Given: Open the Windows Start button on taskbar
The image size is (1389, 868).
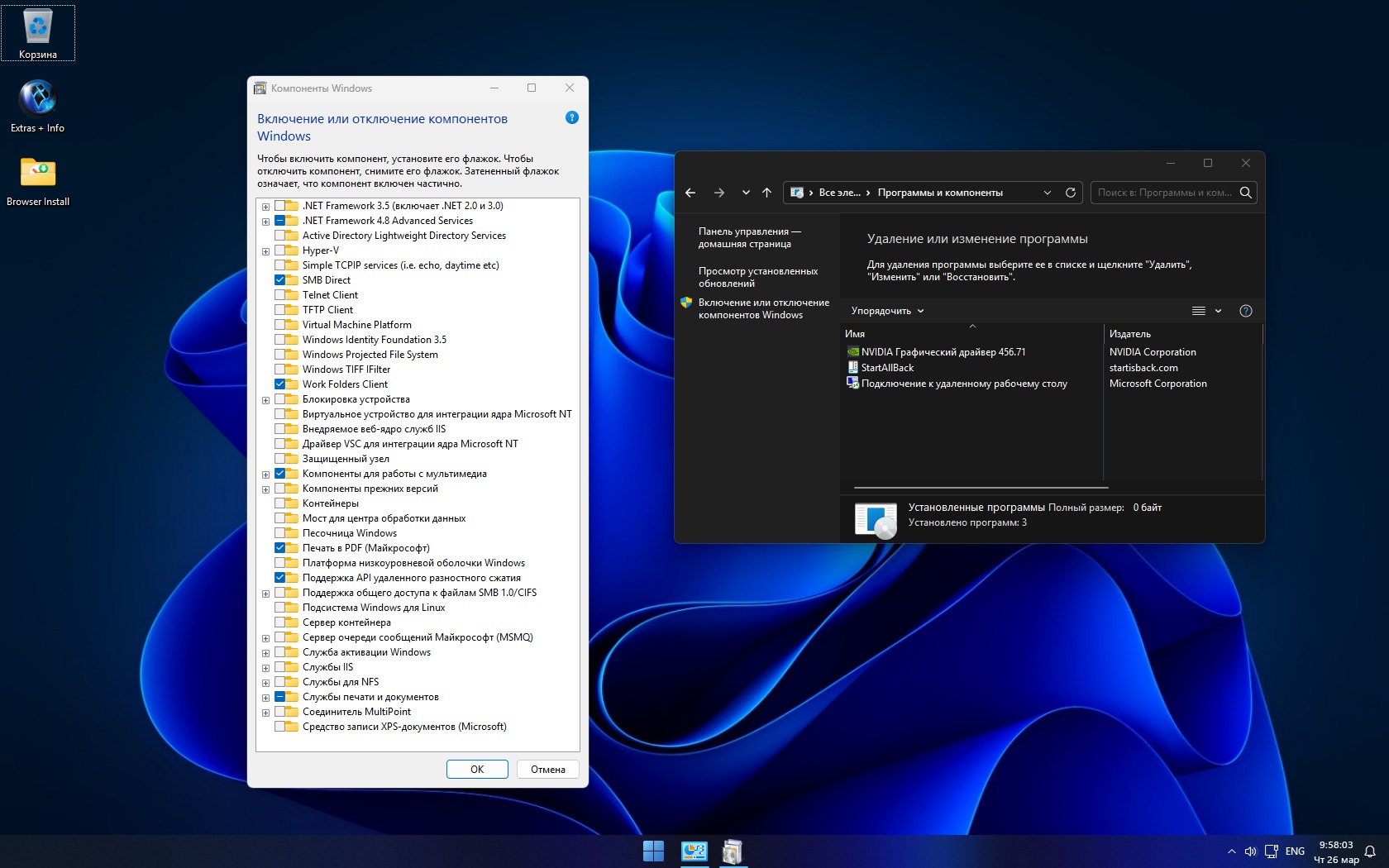Looking at the screenshot, I should pos(653,851).
